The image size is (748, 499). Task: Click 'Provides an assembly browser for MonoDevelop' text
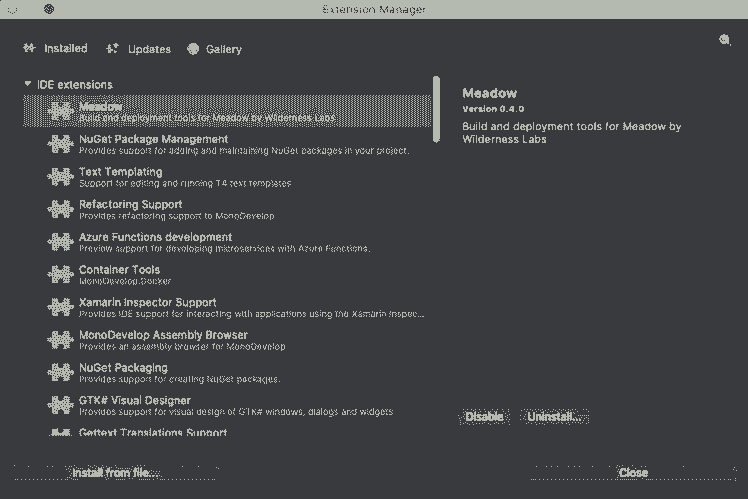point(182,346)
